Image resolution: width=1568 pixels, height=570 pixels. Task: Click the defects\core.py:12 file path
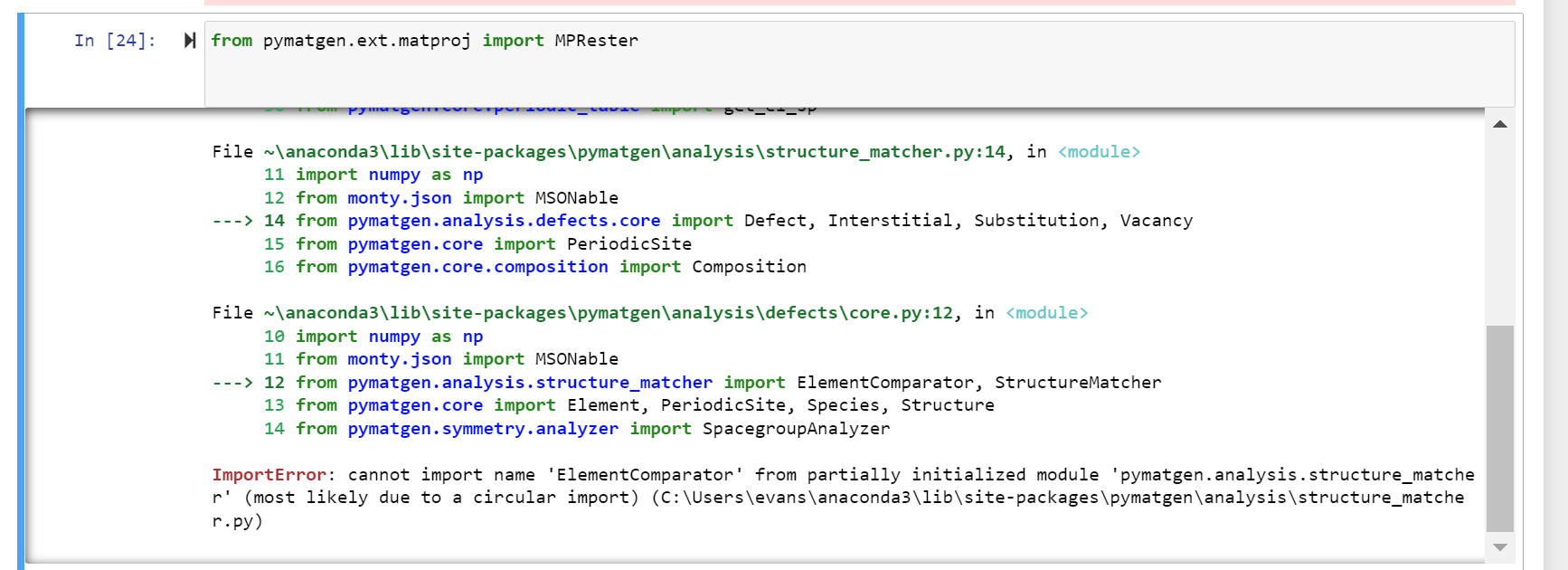pos(608,313)
